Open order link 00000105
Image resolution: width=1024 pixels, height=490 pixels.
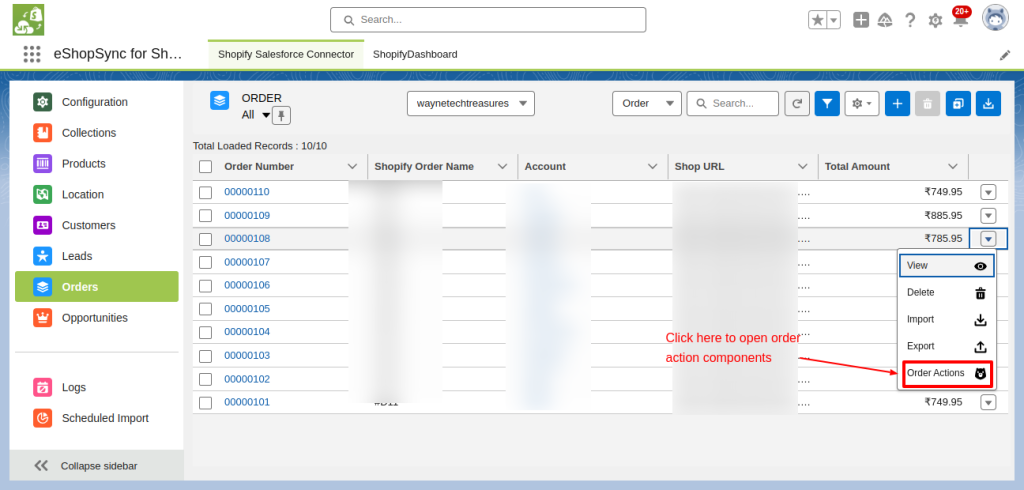(247, 308)
